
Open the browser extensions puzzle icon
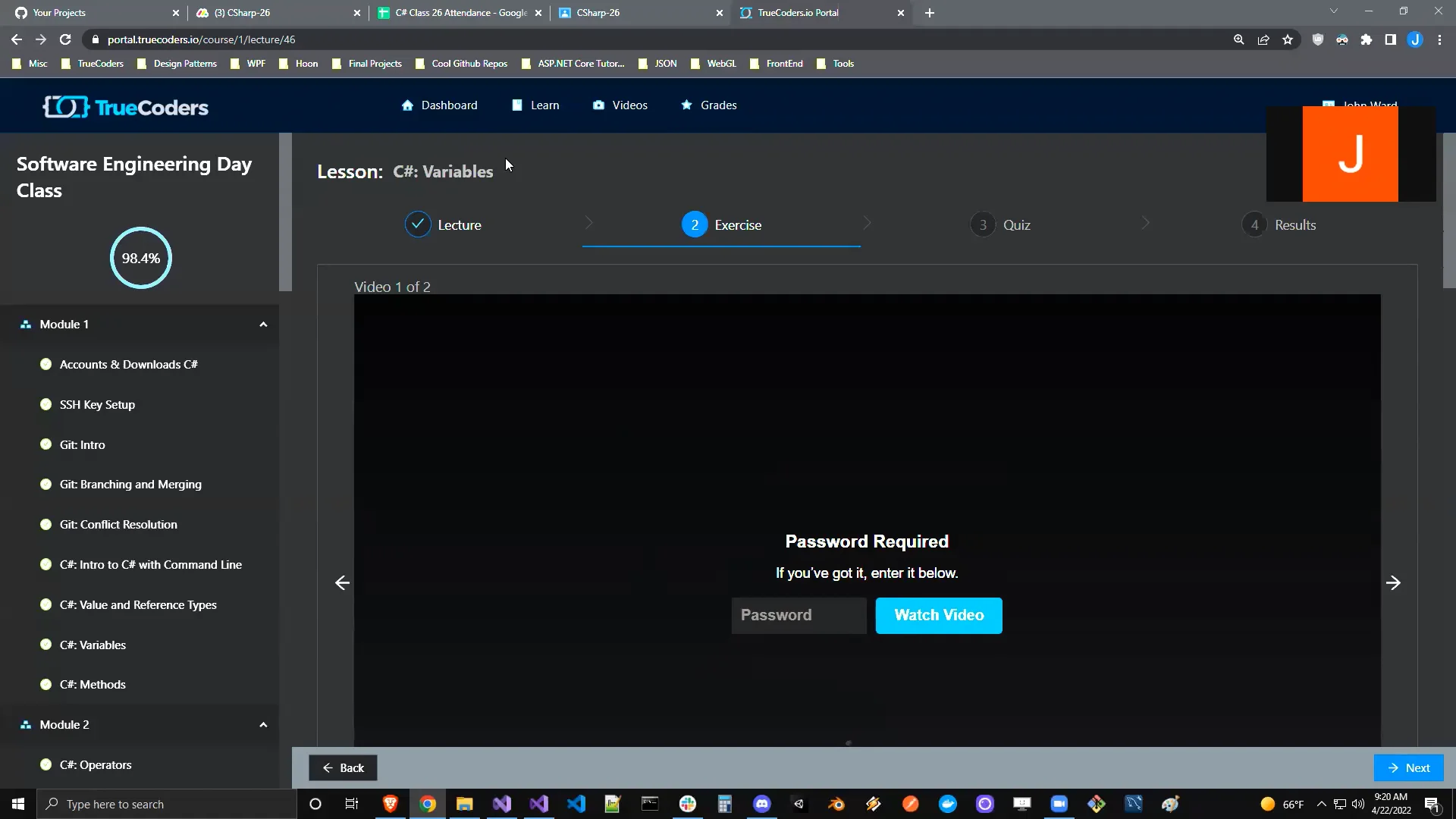click(x=1367, y=39)
